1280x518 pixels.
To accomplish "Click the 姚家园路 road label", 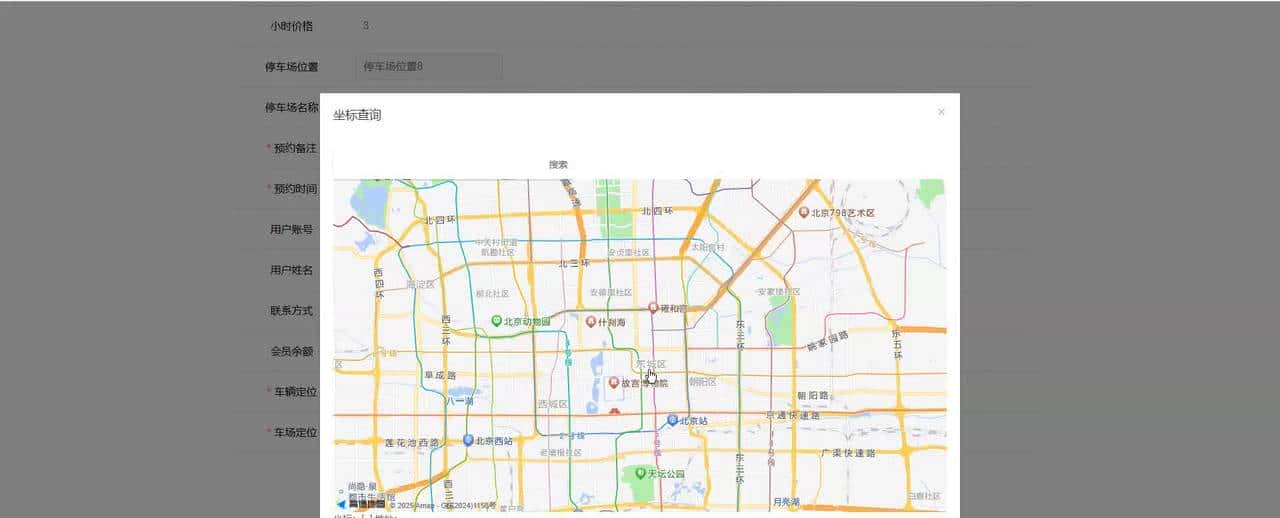I will (x=828, y=341).
